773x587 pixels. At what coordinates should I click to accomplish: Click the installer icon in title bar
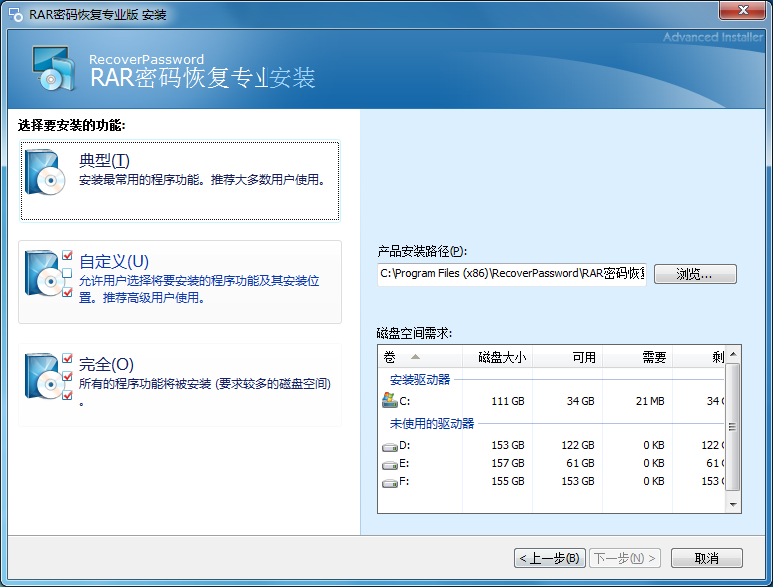click(x=16, y=14)
